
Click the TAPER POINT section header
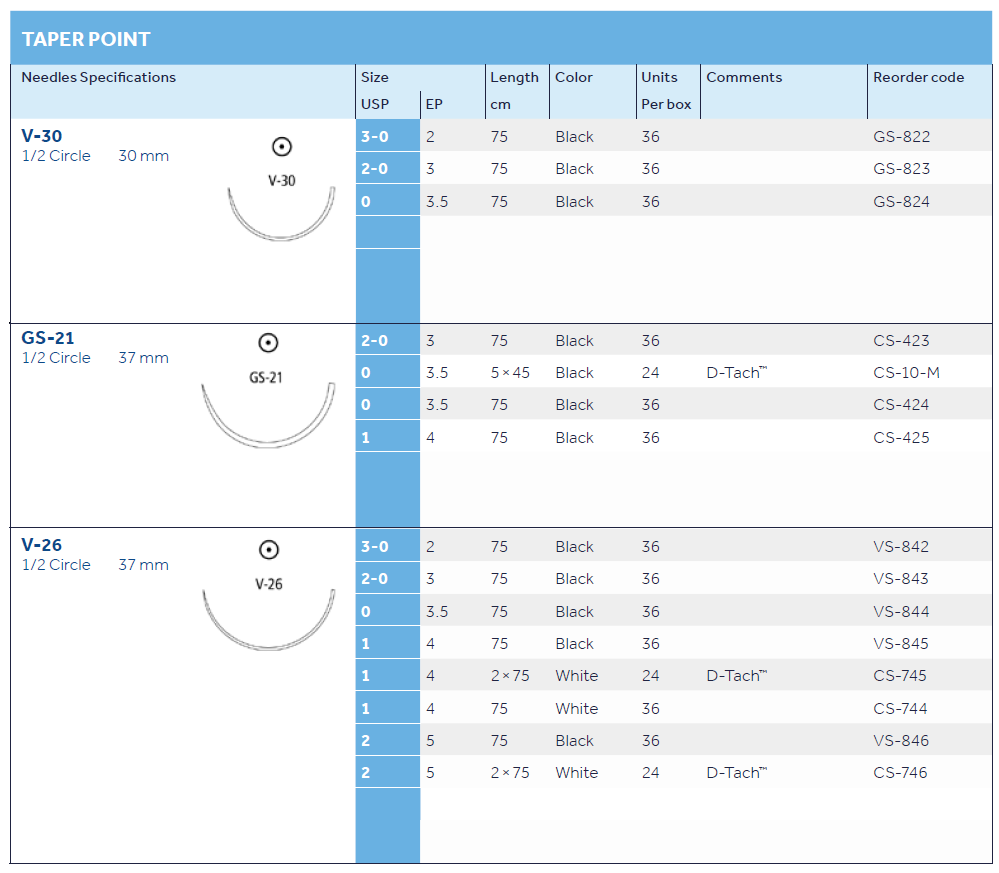click(x=86, y=39)
